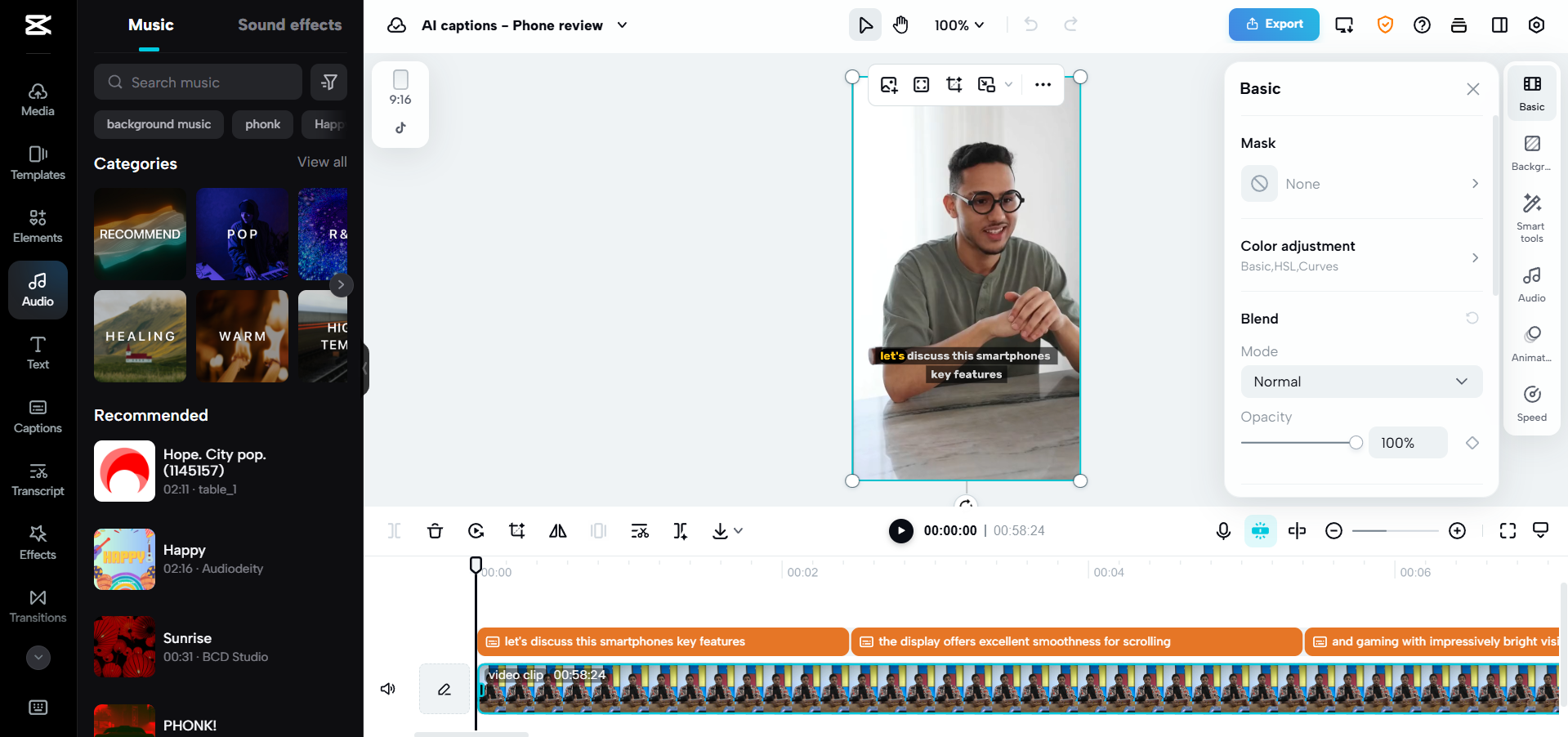Image resolution: width=1568 pixels, height=737 pixels.
Task: Click the Export button
Action: [x=1272, y=25]
